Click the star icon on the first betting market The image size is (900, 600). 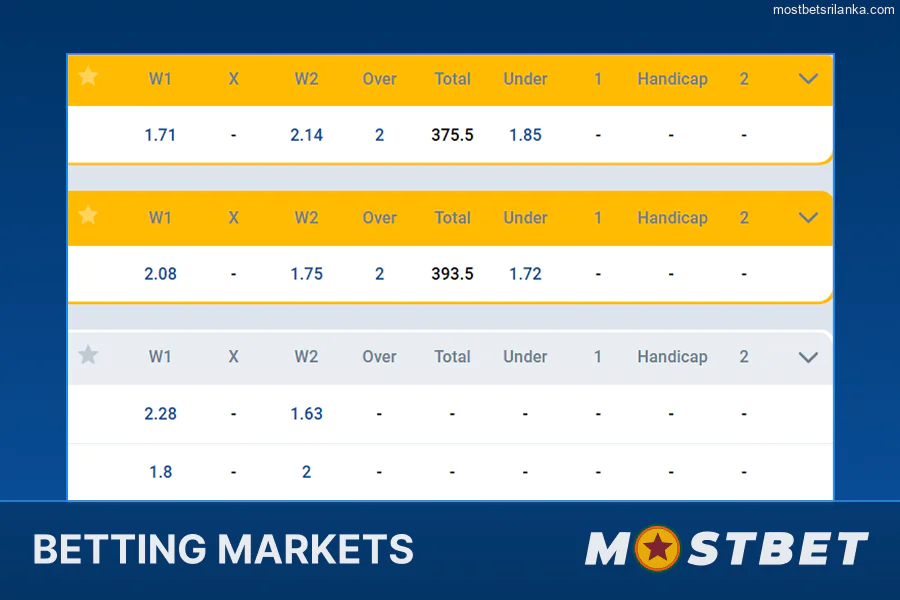tap(88, 78)
